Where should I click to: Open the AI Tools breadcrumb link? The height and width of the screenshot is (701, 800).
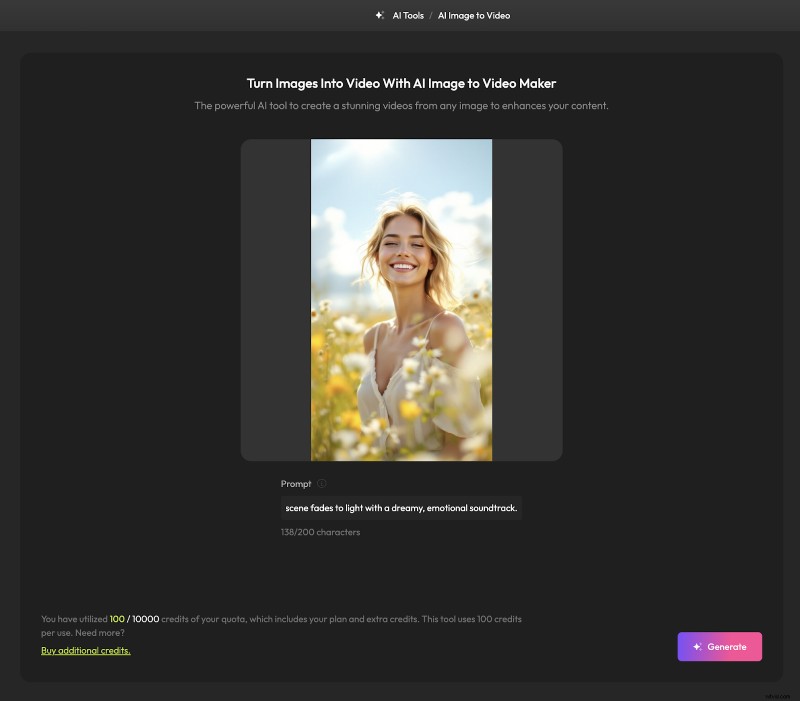click(x=407, y=15)
